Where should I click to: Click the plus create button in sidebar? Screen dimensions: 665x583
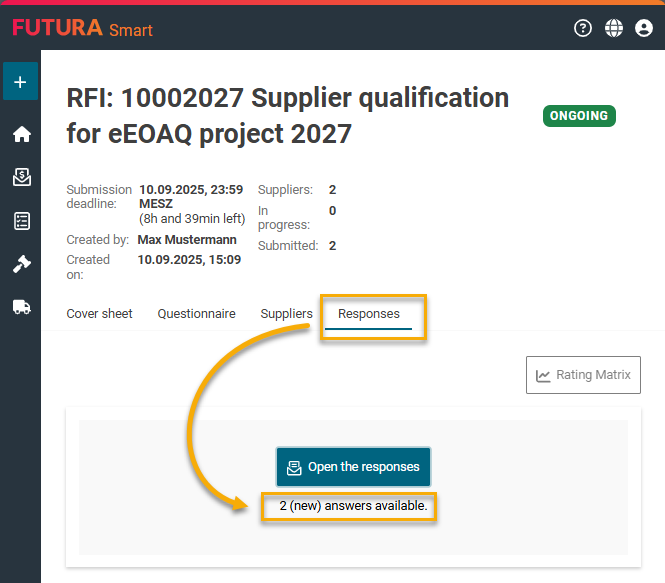20,81
